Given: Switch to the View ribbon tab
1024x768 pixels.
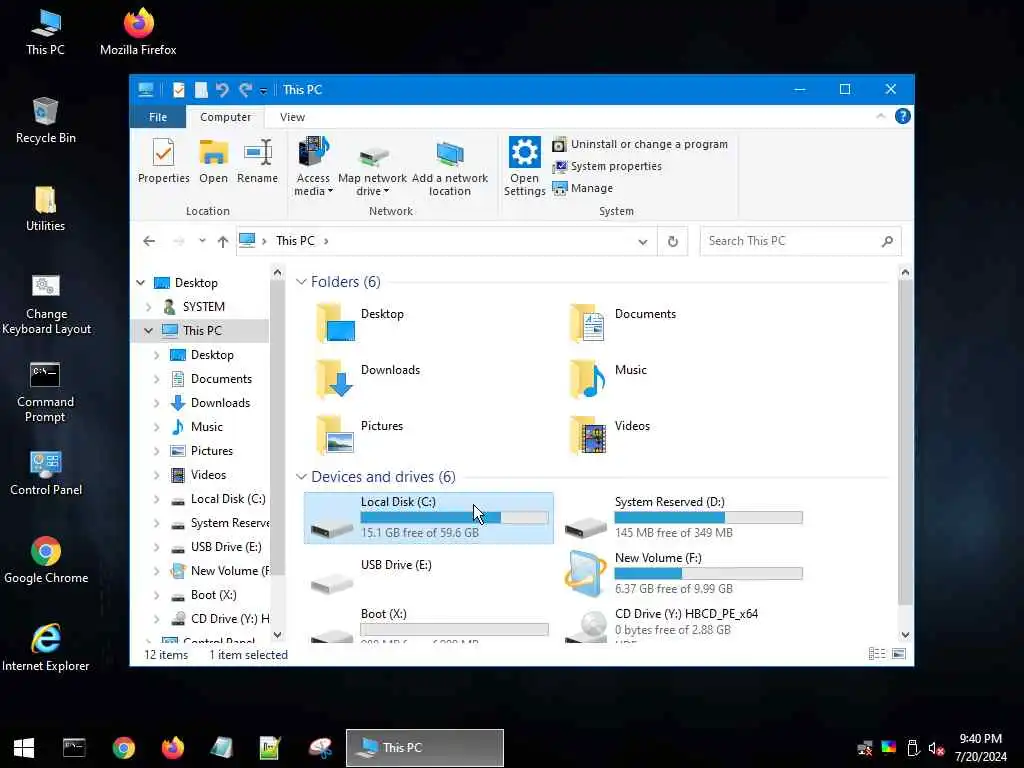Looking at the screenshot, I should pyautogui.click(x=292, y=117).
